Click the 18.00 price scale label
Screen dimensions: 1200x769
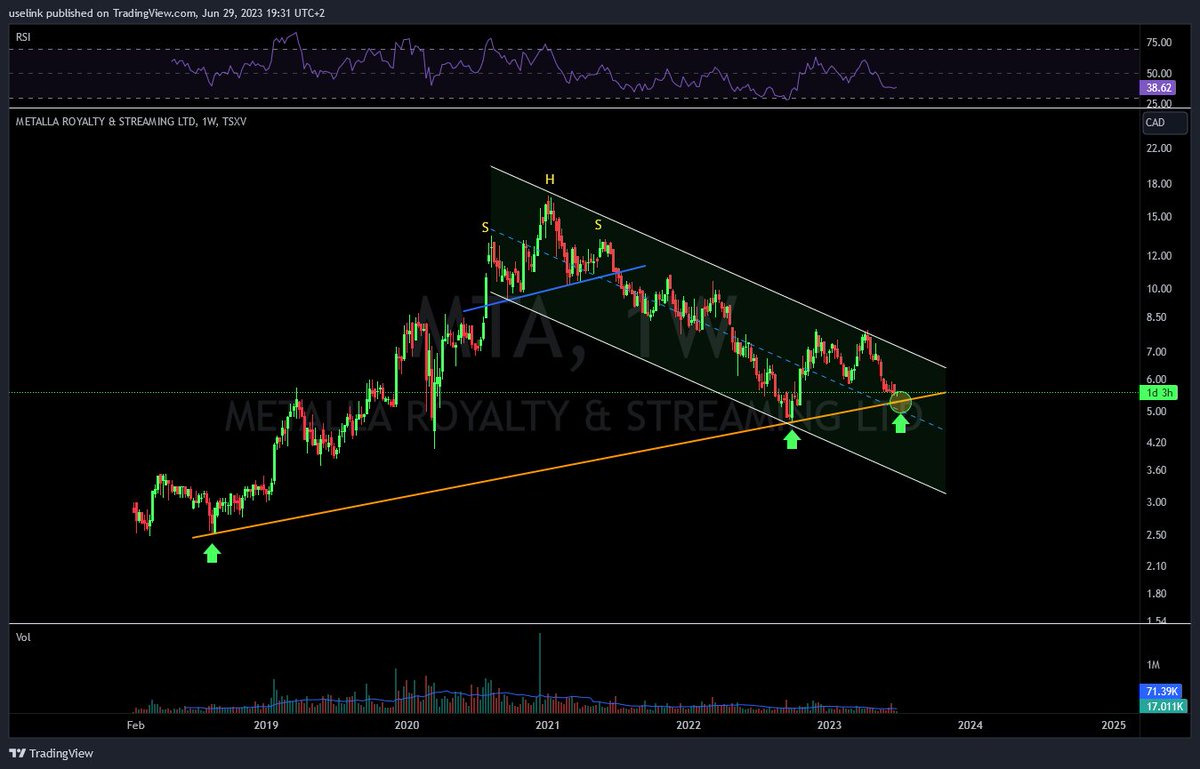point(1159,184)
